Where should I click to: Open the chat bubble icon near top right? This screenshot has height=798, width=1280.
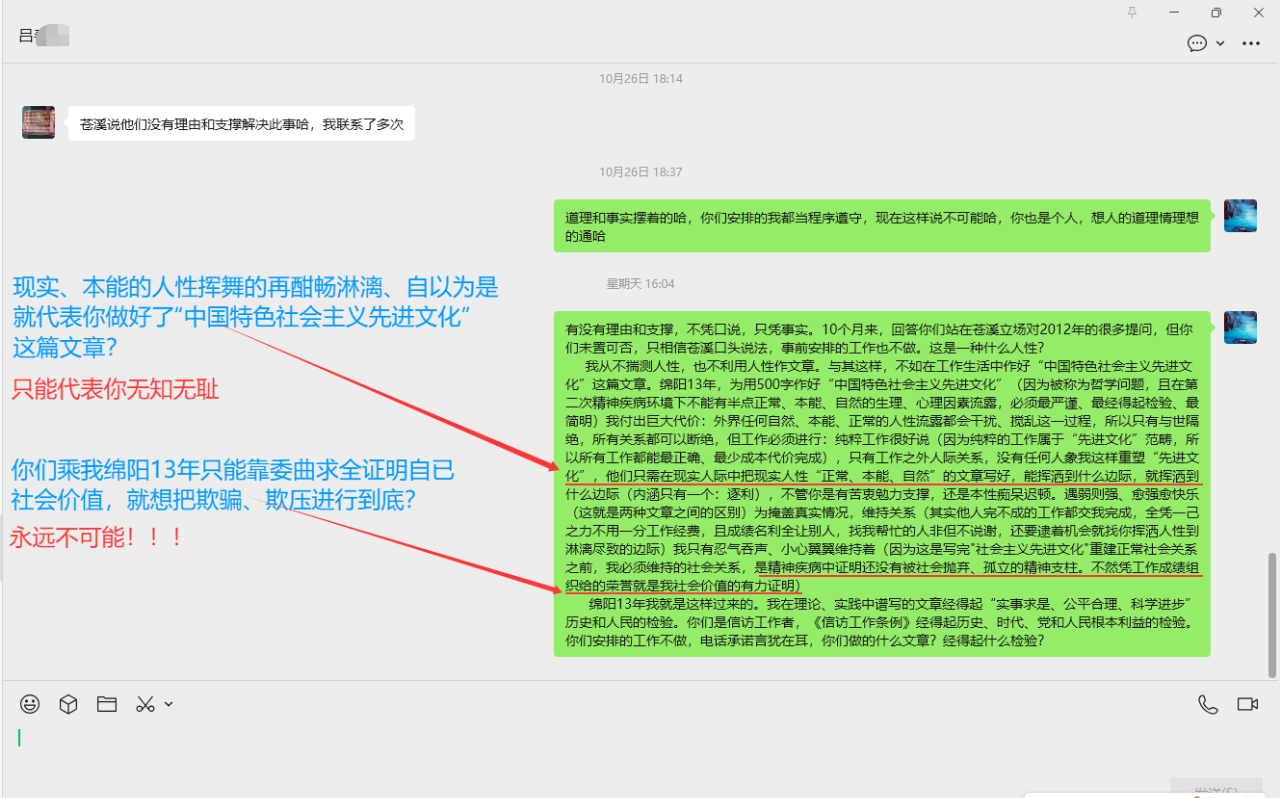point(1196,43)
